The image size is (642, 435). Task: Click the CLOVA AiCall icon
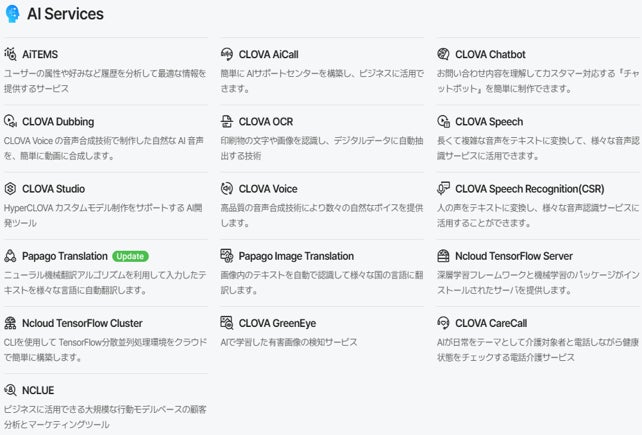tap(227, 54)
